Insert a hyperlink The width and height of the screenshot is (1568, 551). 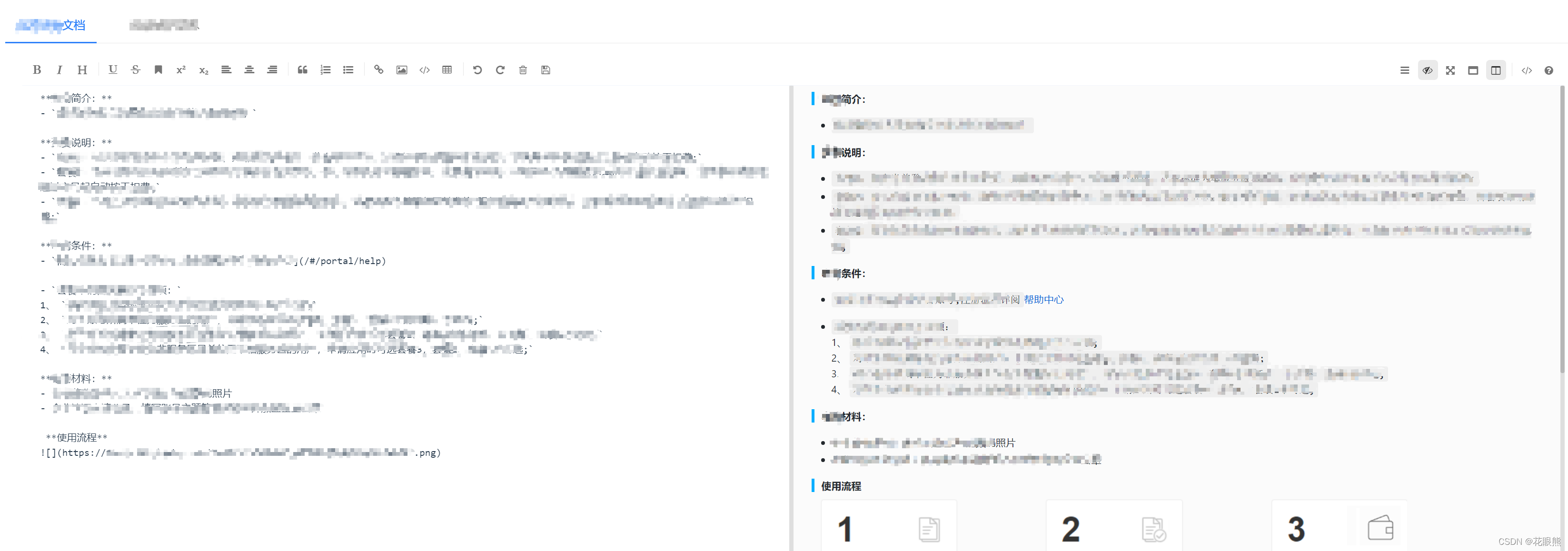pyautogui.click(x=378, y=70)
